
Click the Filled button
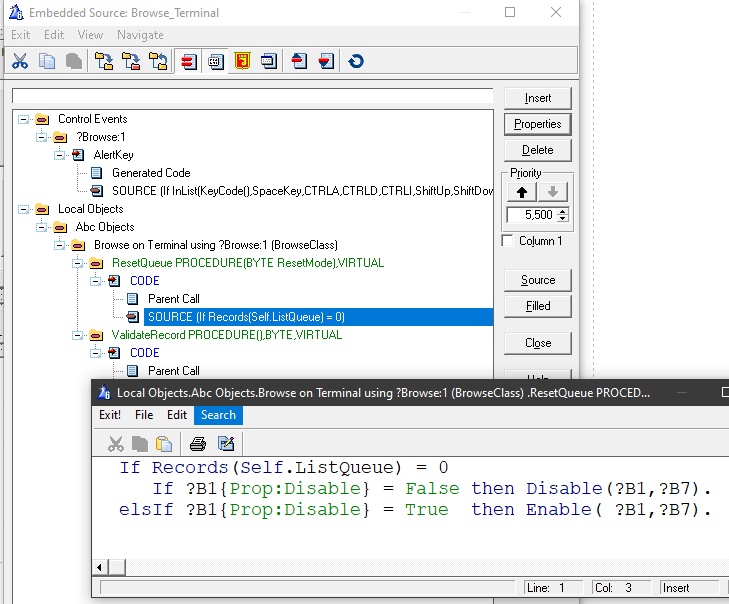coord(538,306)
